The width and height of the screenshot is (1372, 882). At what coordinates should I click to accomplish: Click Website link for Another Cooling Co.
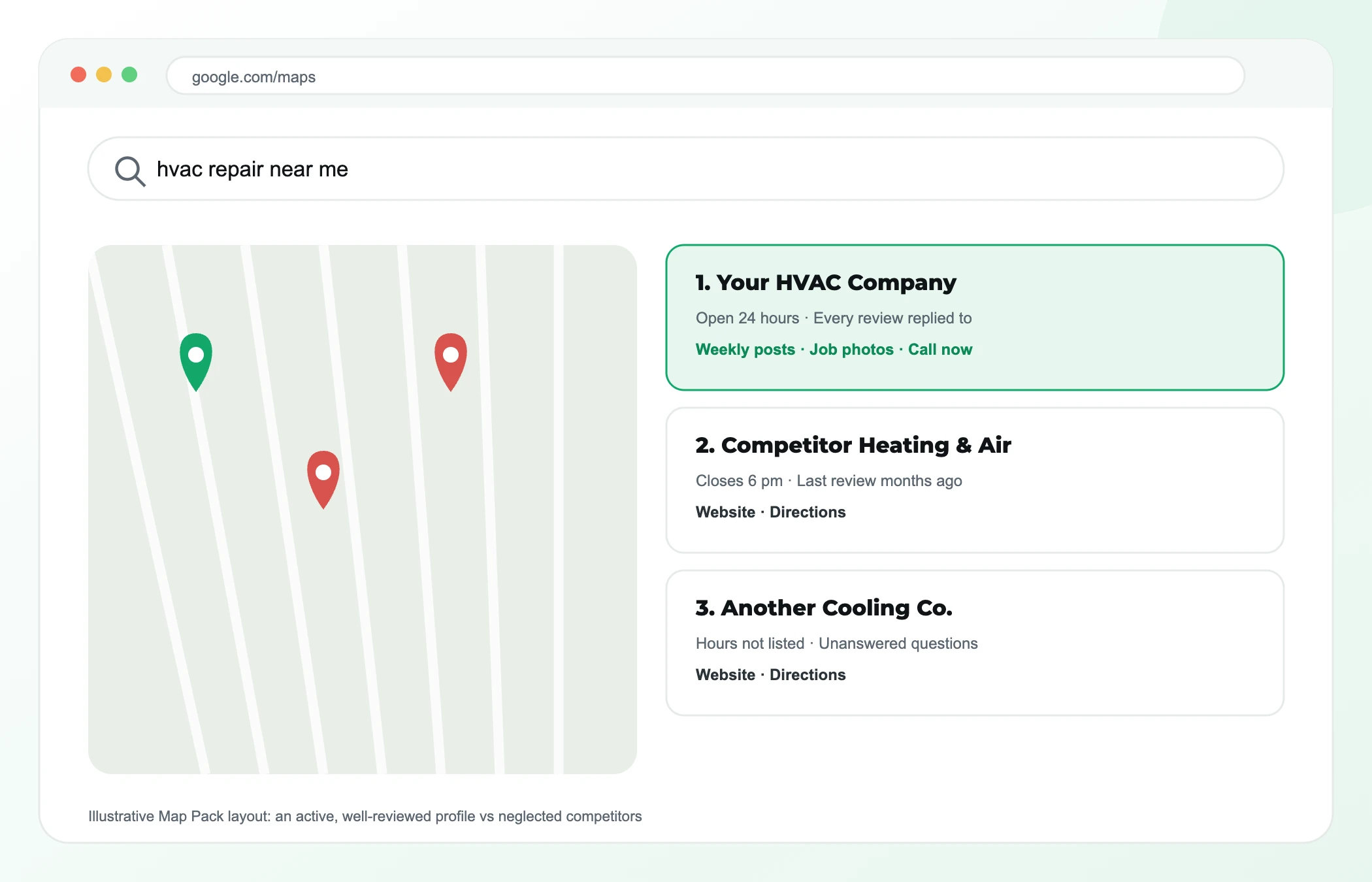(725, 675)
